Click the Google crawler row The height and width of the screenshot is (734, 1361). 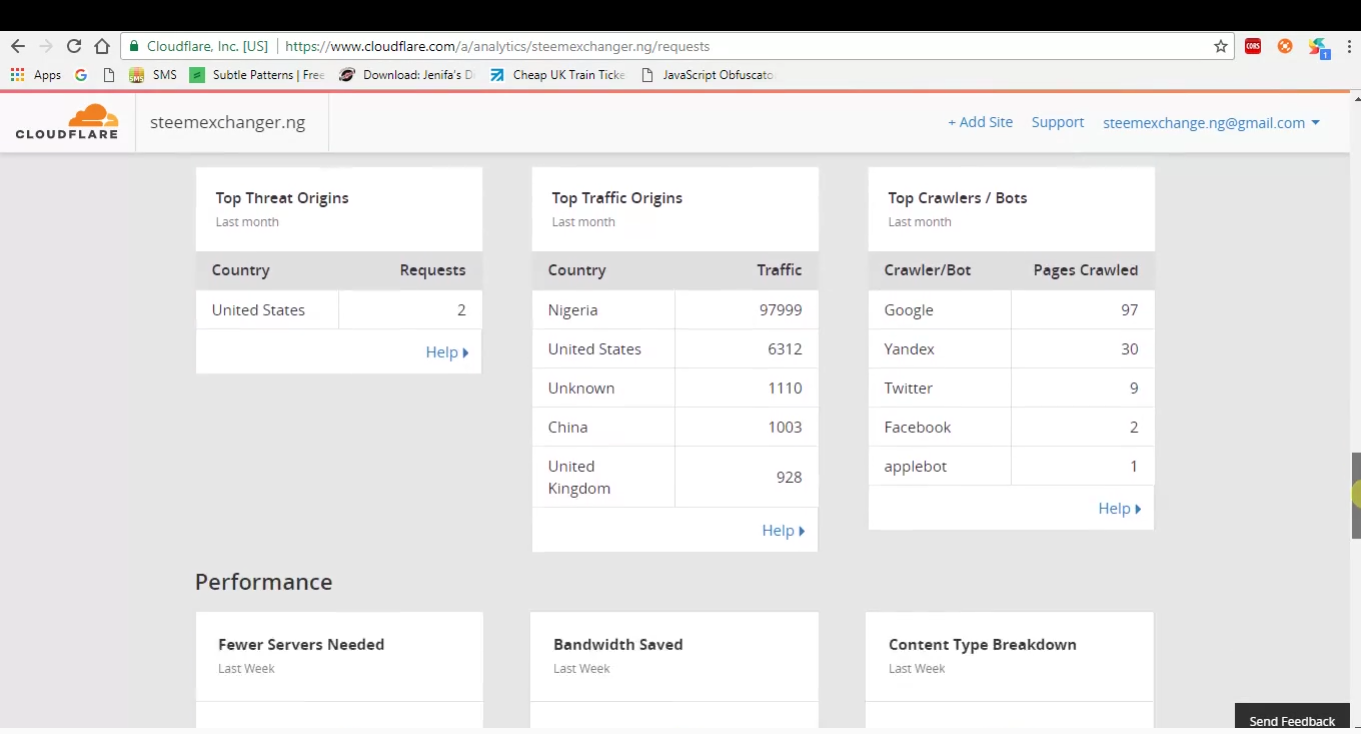tap(1011, 310)
